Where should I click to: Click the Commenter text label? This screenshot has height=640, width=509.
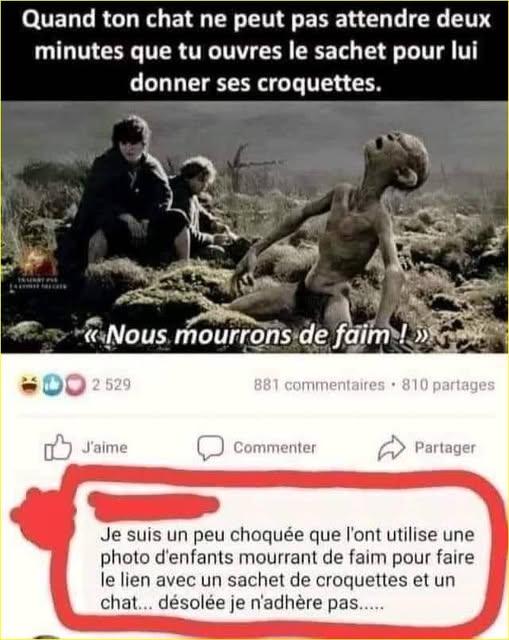click(275, 448)
